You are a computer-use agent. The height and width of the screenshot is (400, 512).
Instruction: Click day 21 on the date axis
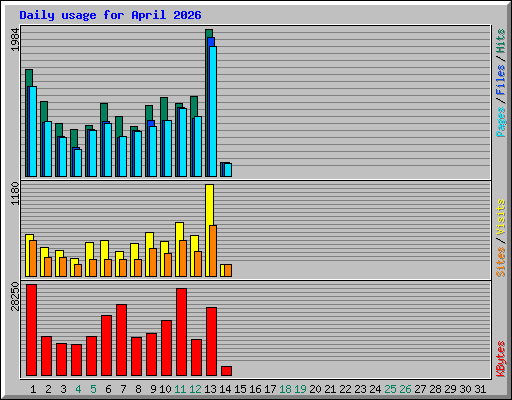[330, 389]
